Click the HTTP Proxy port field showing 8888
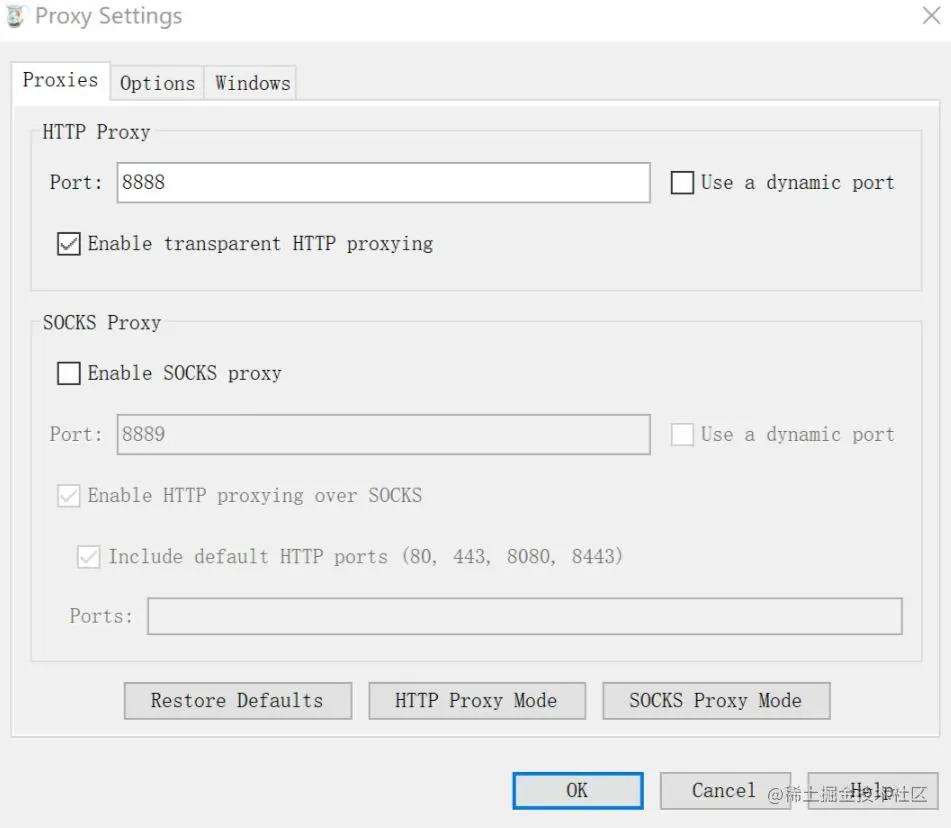 383,183
